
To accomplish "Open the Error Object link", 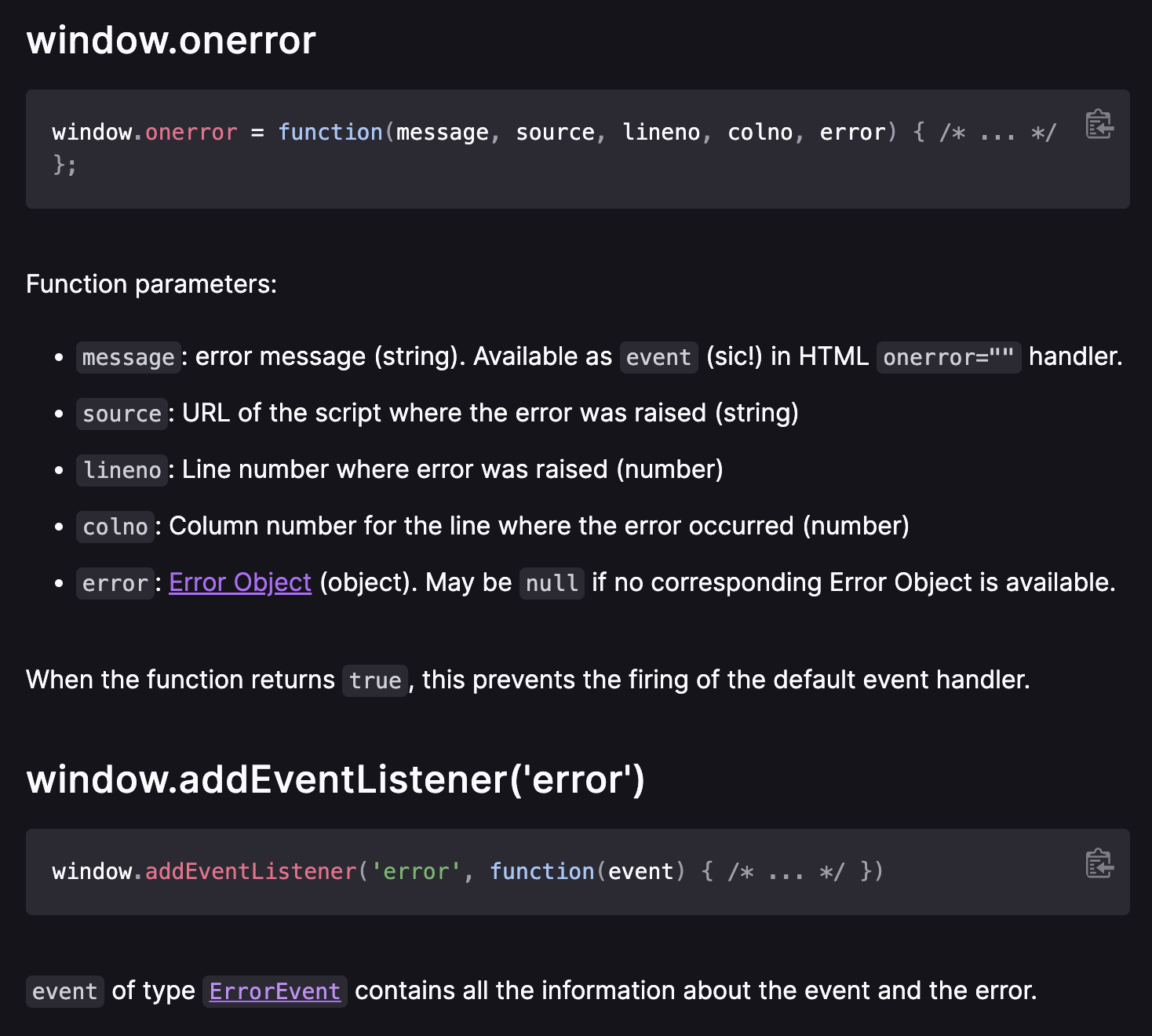I will (240, 582).
